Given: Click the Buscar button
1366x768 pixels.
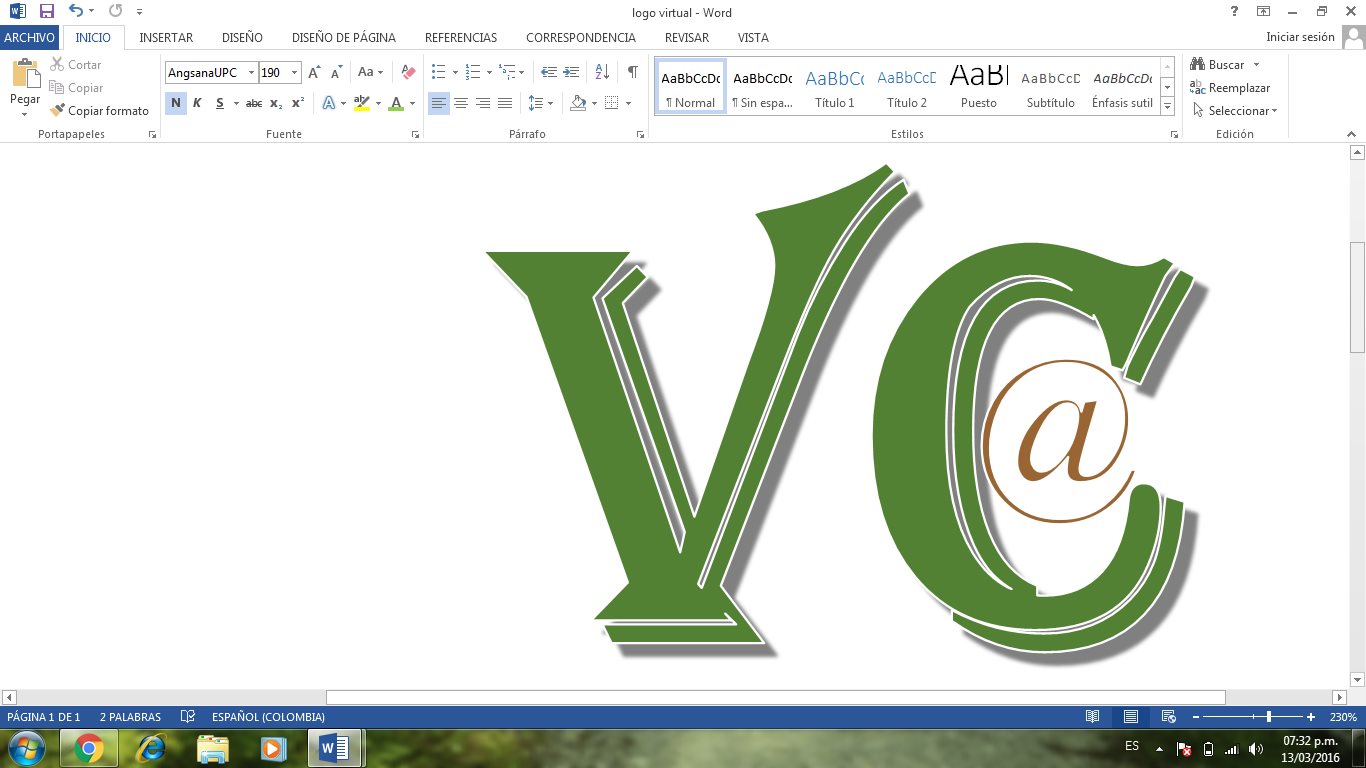Looking at the screenshot, I should point(1218,65).
